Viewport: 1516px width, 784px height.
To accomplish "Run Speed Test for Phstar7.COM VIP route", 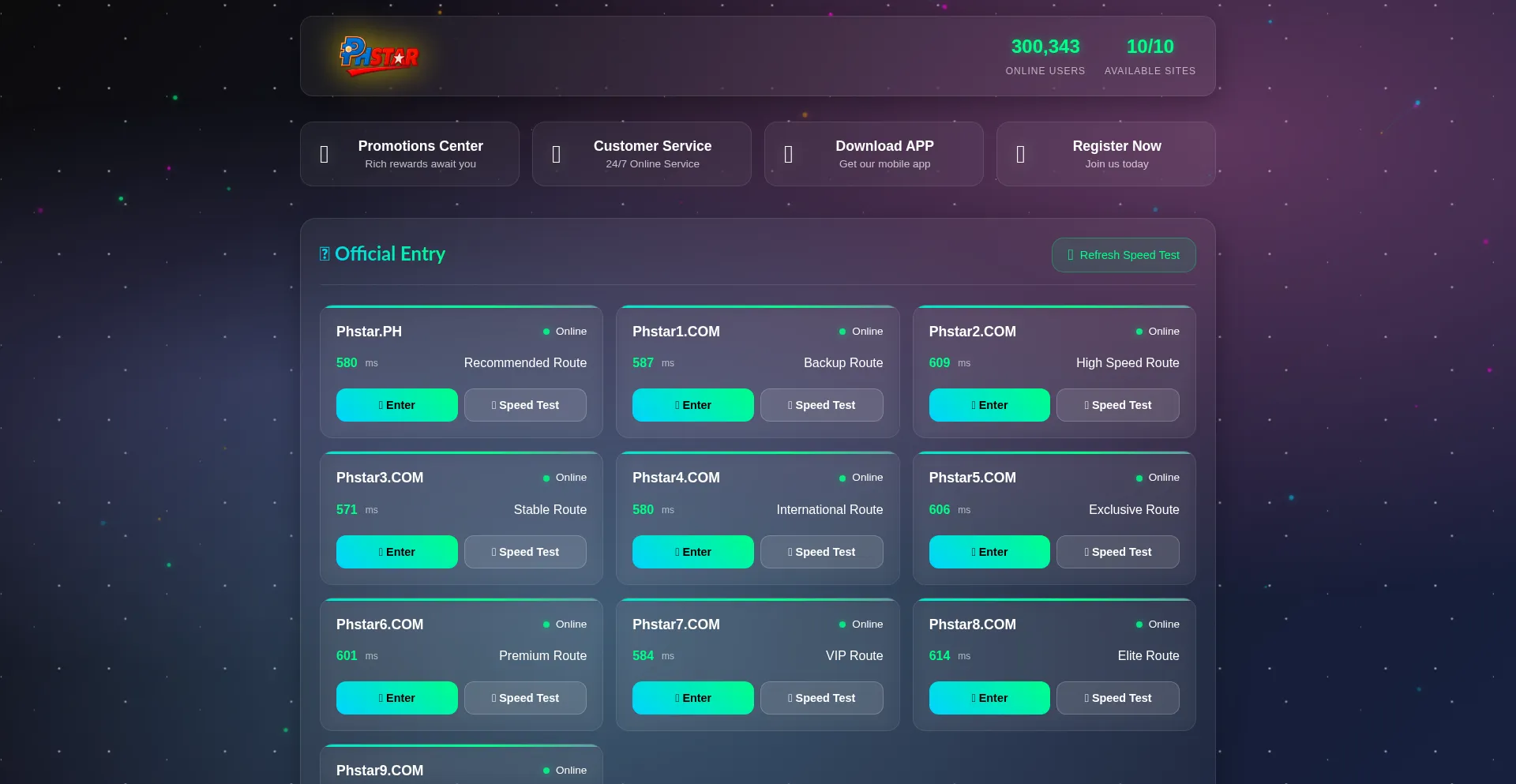I will 821,698.
